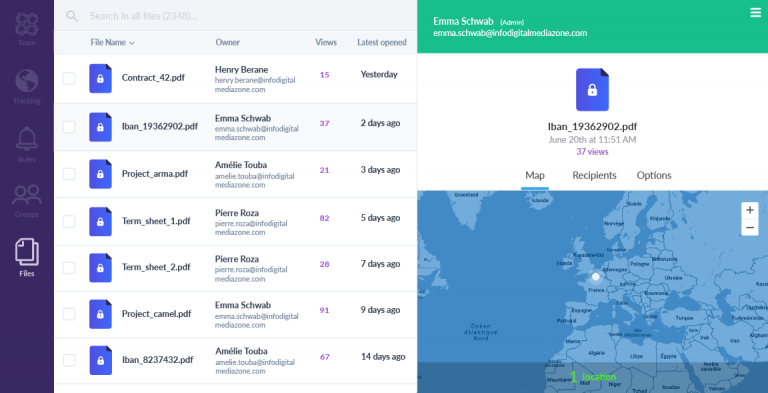Click the 37 views link

click(592, 152)
